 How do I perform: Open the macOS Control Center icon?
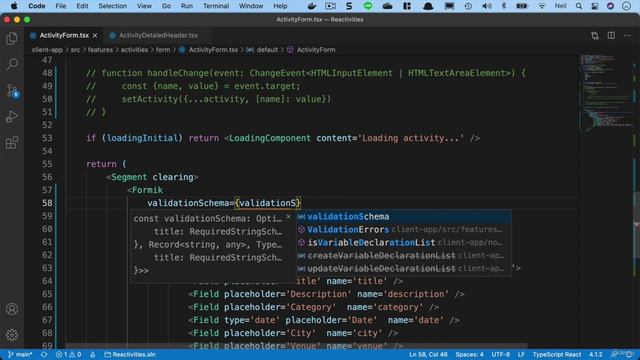pyautogui.click(x=595, y=6)
